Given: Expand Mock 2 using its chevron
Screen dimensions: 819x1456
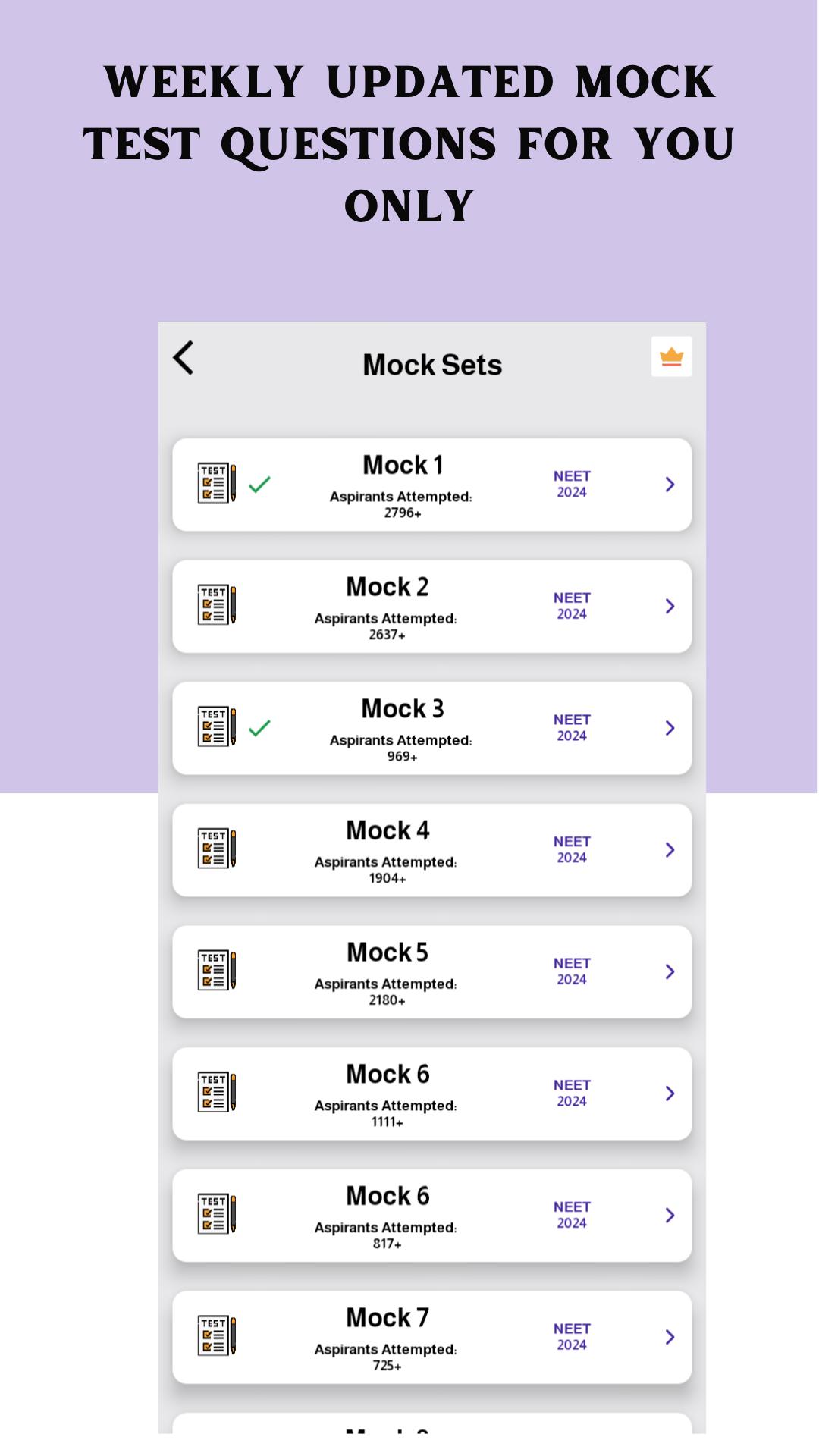Looking at the screenshot, I should coord(670,607).
